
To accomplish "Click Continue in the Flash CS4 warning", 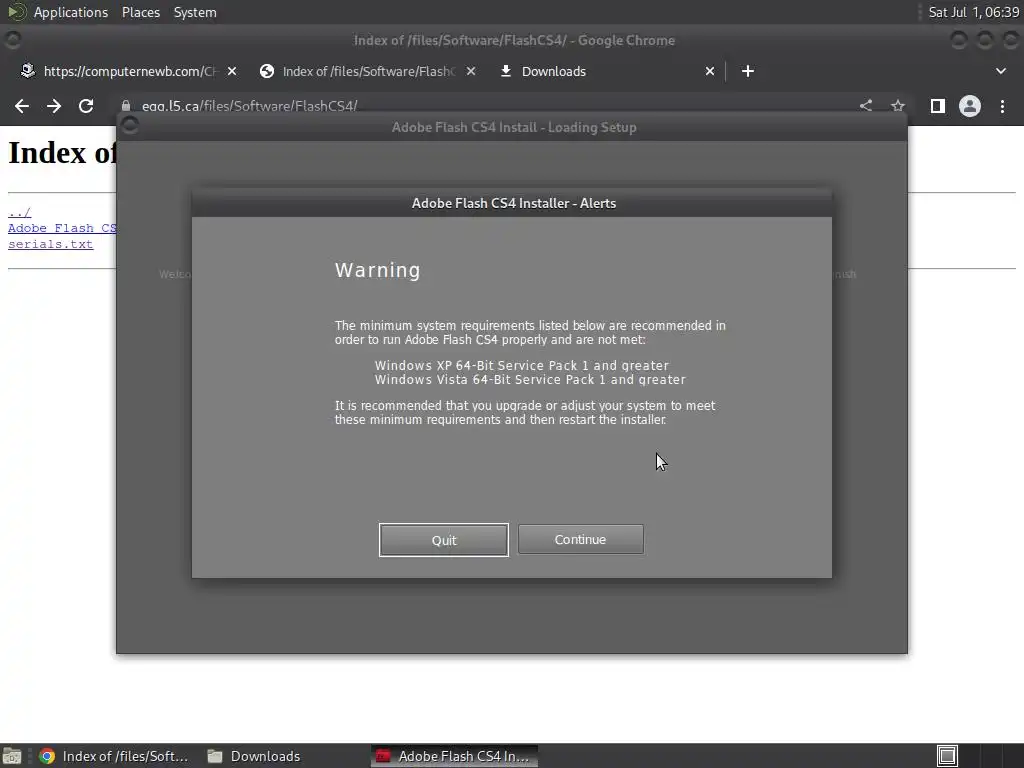I will pos(581,539).
